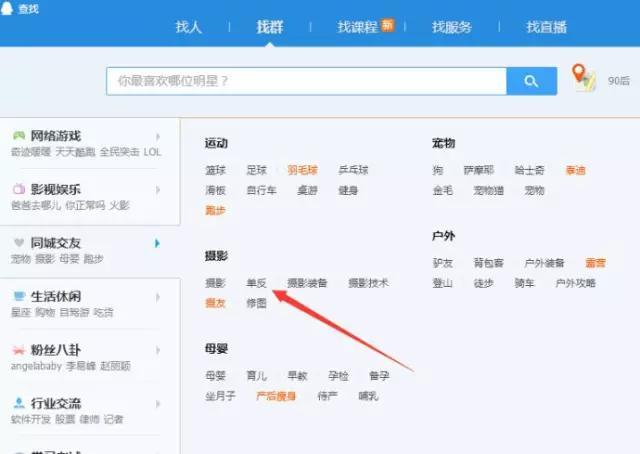Image resolution: width=640 pixels, height=454 pixels.
Task: Open the 孕检 link
Action: [338, 376]
